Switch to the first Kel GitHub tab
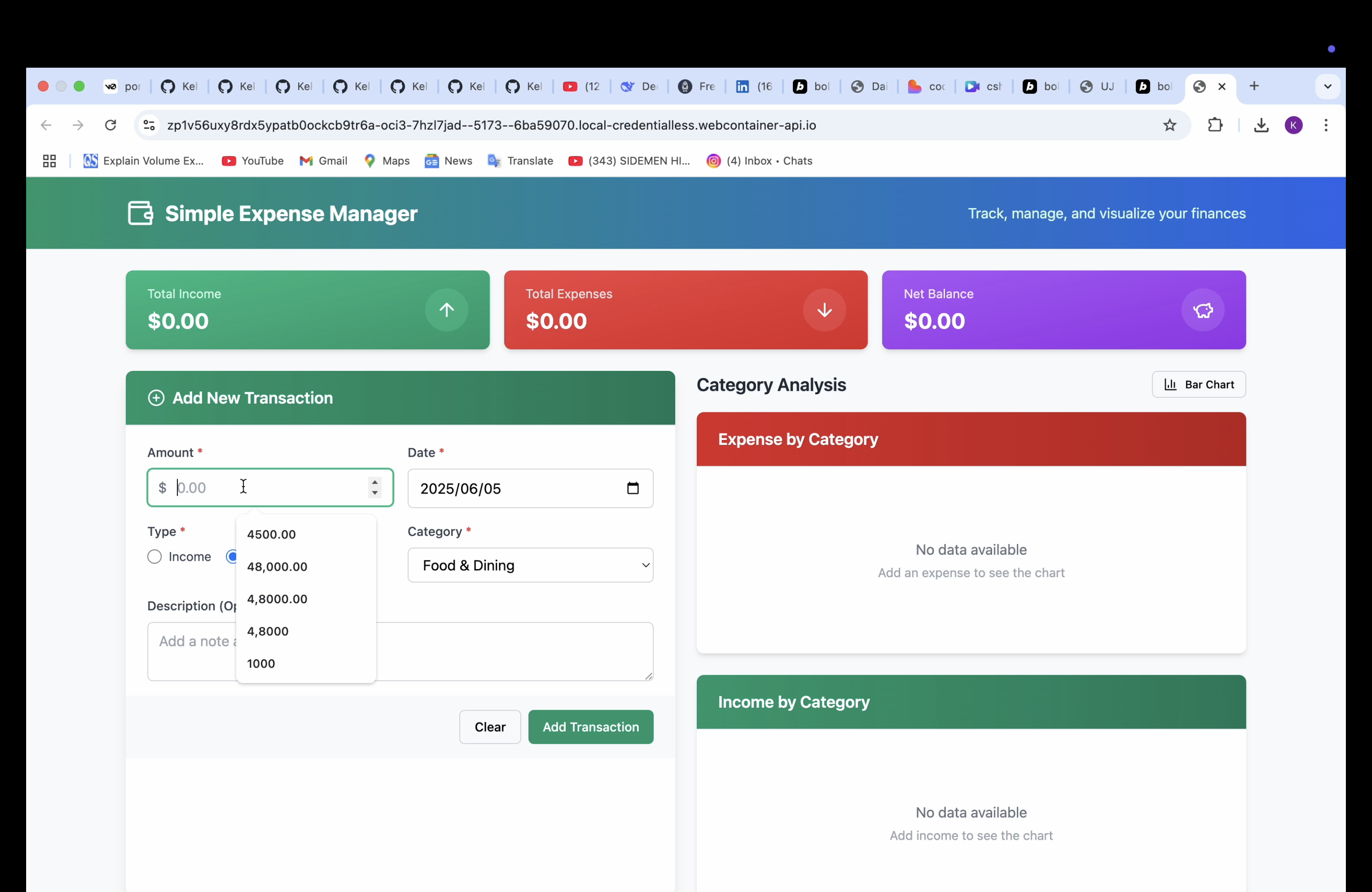Viewport: 1372px width, 892px height. pyautogui.click(x=179, y=86)
